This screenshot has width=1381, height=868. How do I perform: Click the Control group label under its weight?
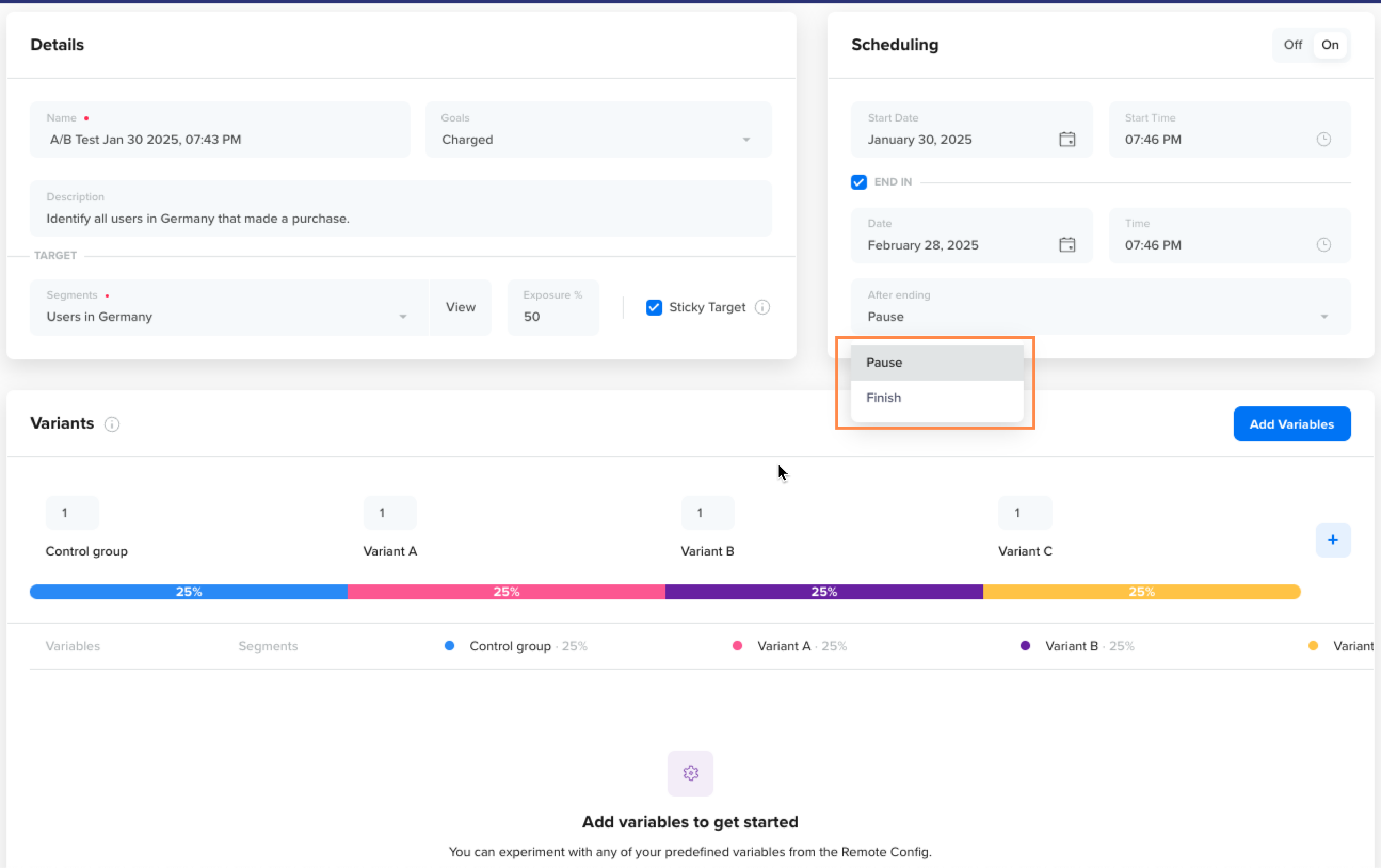click(x=86, y=551)
